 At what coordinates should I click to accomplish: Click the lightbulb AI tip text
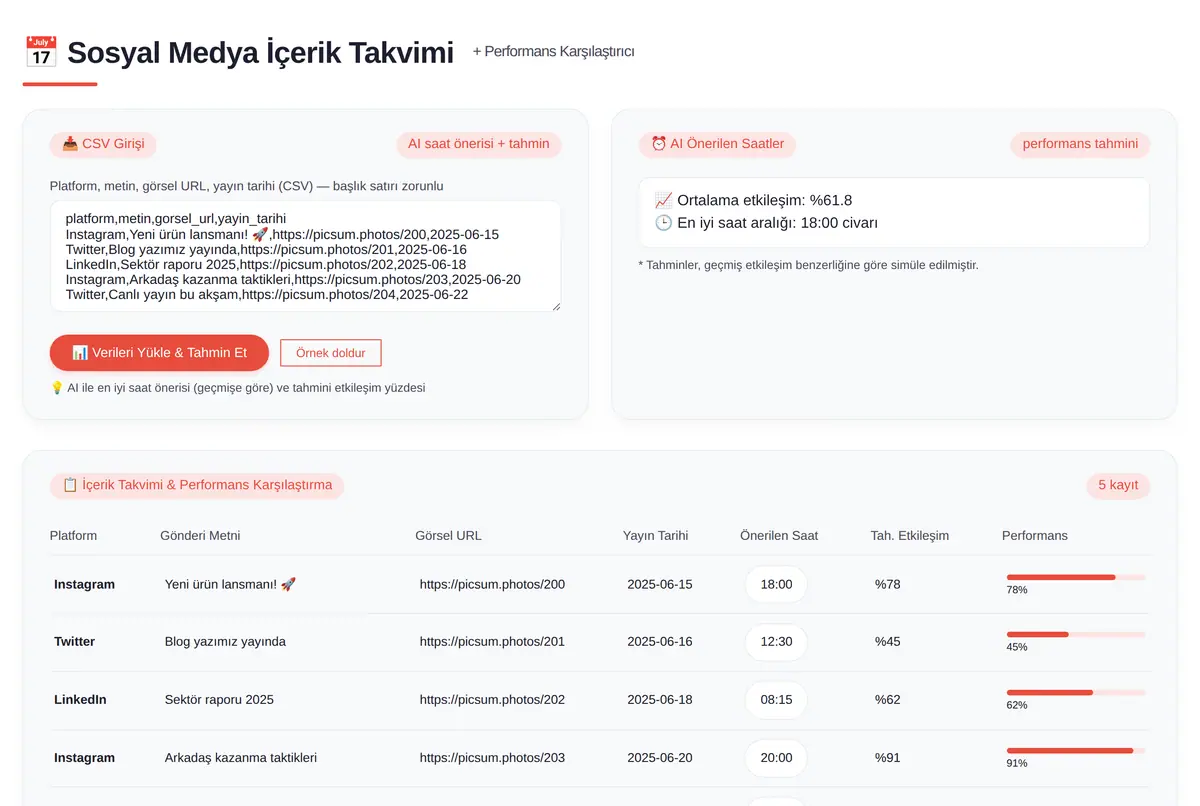(237, 388)
